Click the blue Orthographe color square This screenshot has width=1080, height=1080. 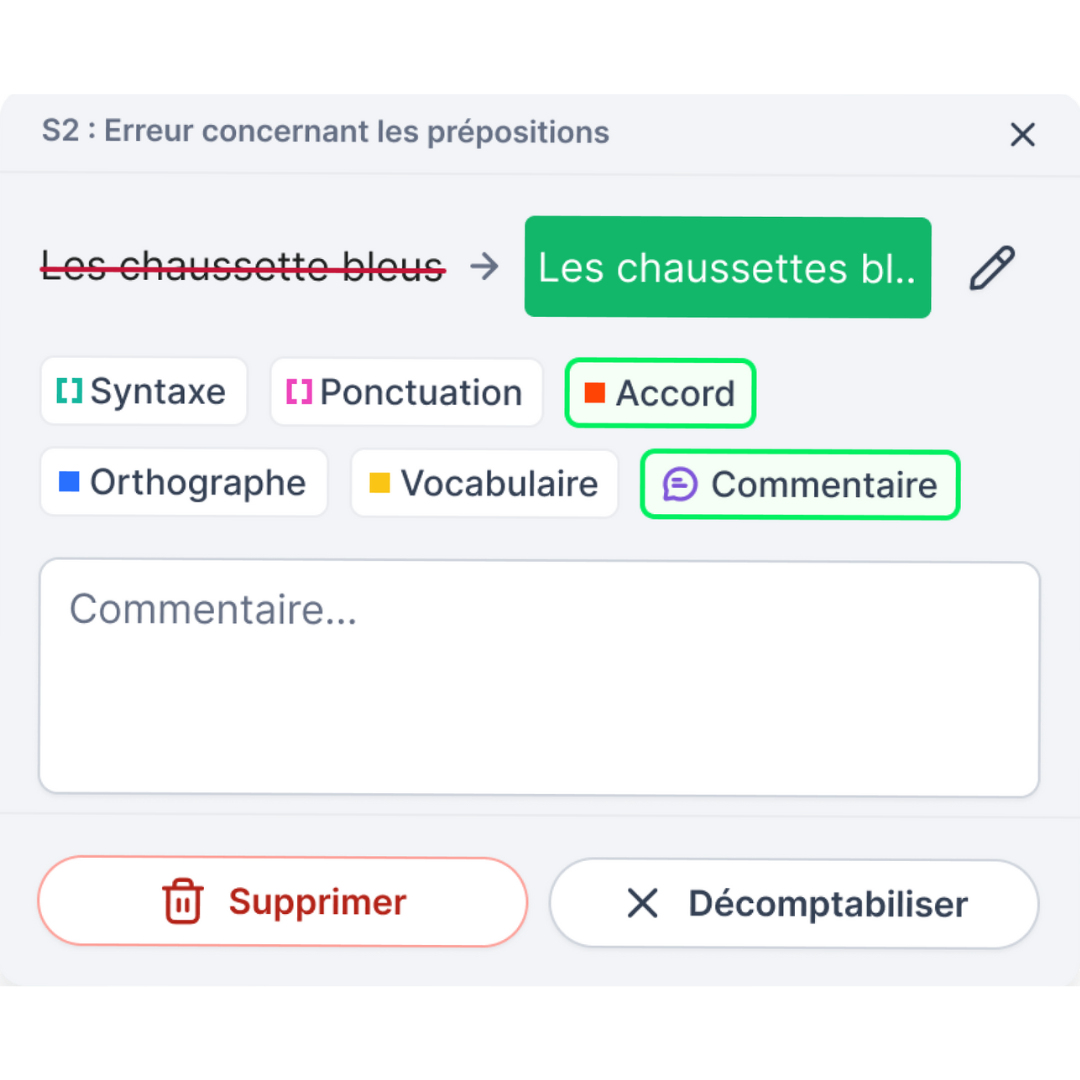coord(69,481)
